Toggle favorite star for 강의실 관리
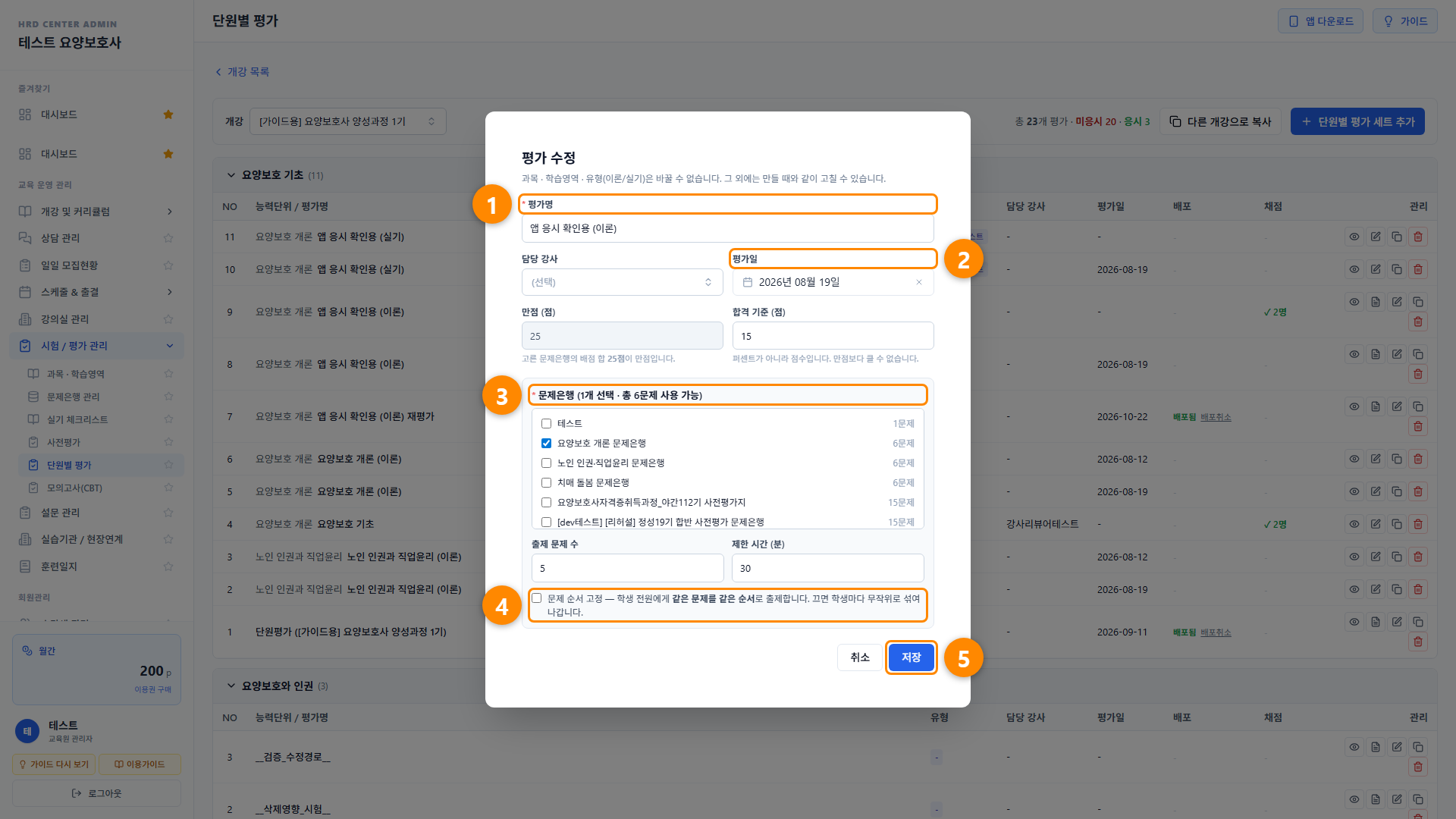The height and width of the screenshot is (819, 1456). 168,319
